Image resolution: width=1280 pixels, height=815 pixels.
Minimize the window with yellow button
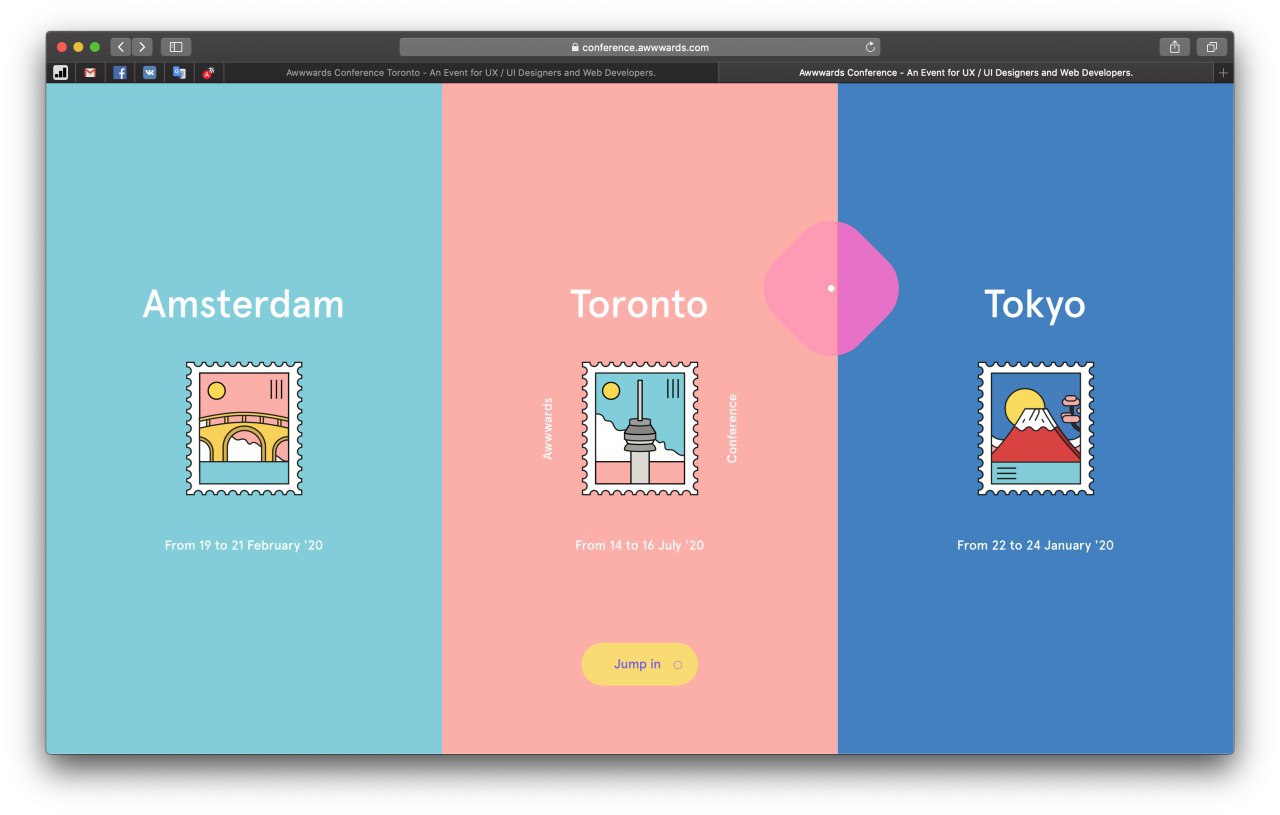coord(78,47)
